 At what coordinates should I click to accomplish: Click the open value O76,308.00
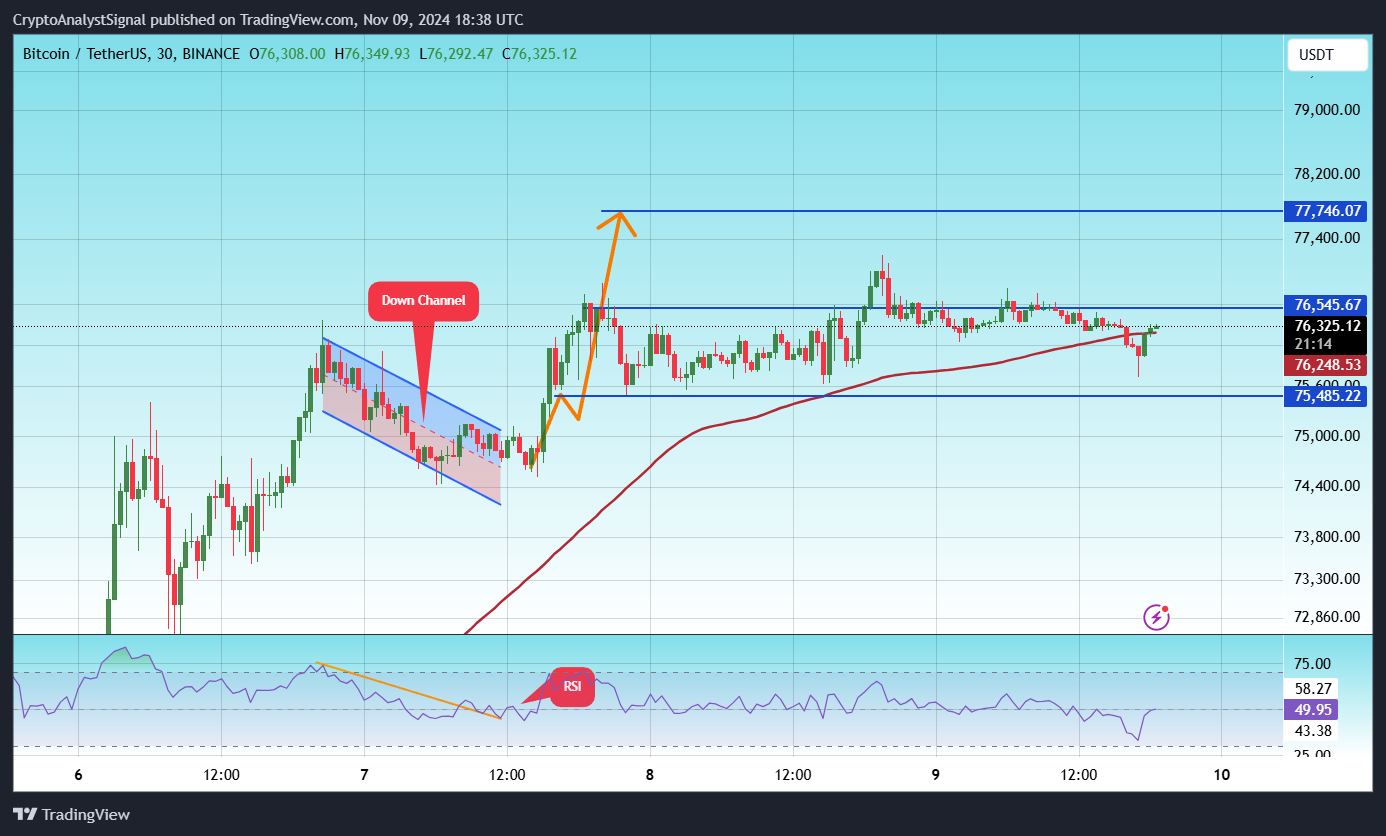(287, 54)
